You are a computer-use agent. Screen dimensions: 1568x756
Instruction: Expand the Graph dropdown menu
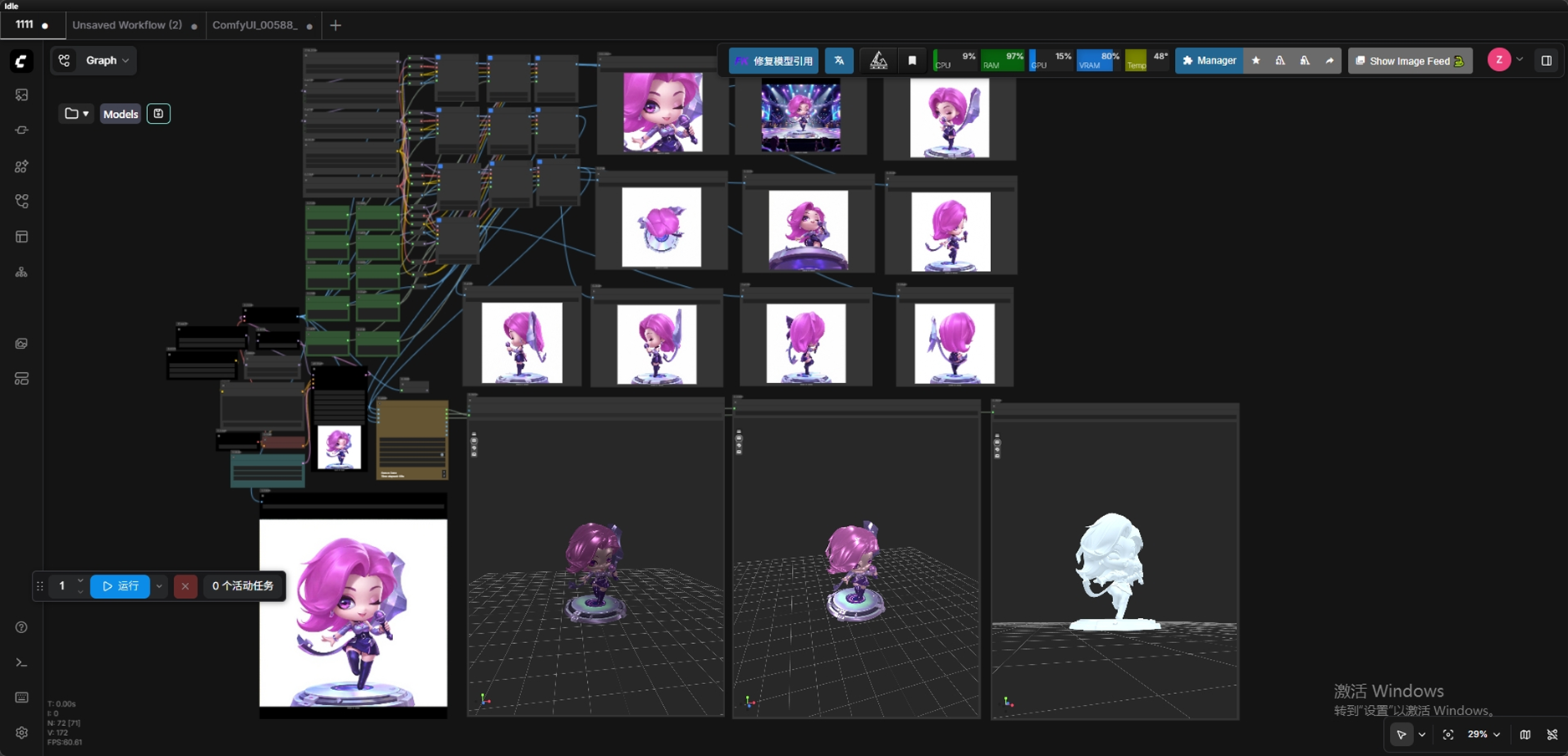[x=107, y=60]
